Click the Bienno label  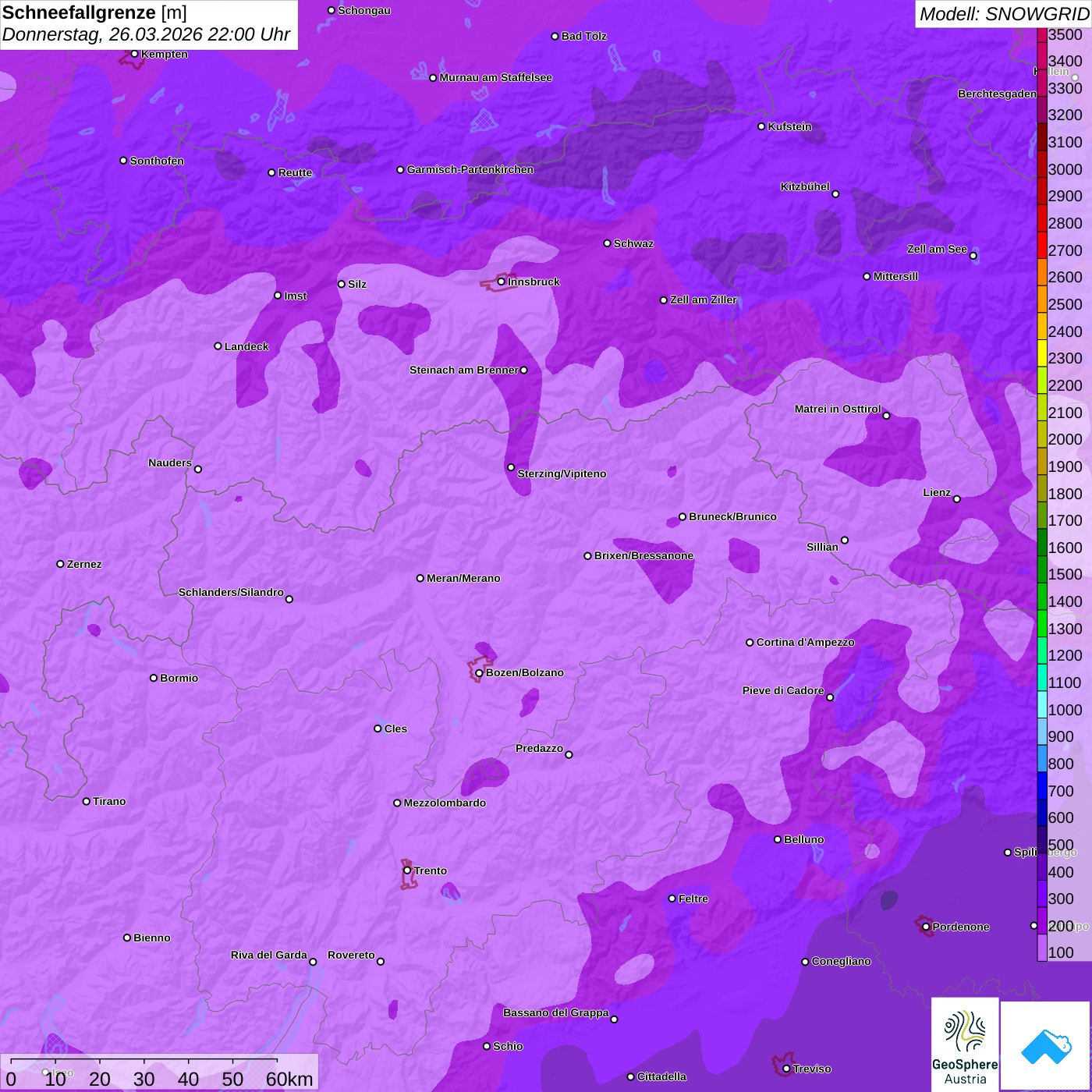151,938
